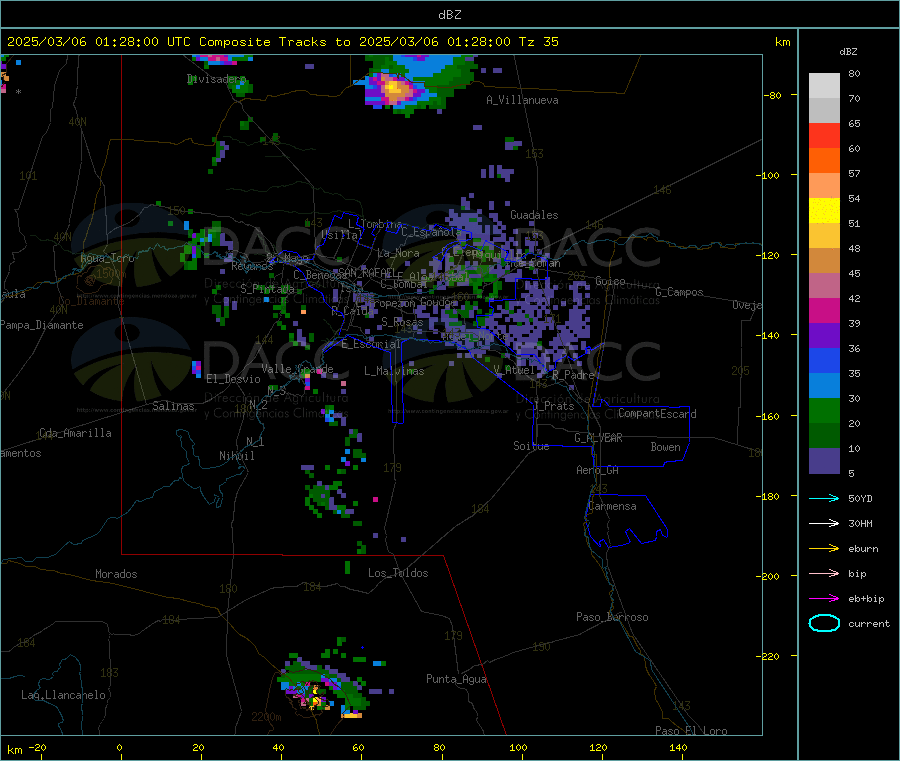The height and width of the screenshot is (761, 900).
Task: Click the CompantEscard map label
Action: (x=657, y=413)
